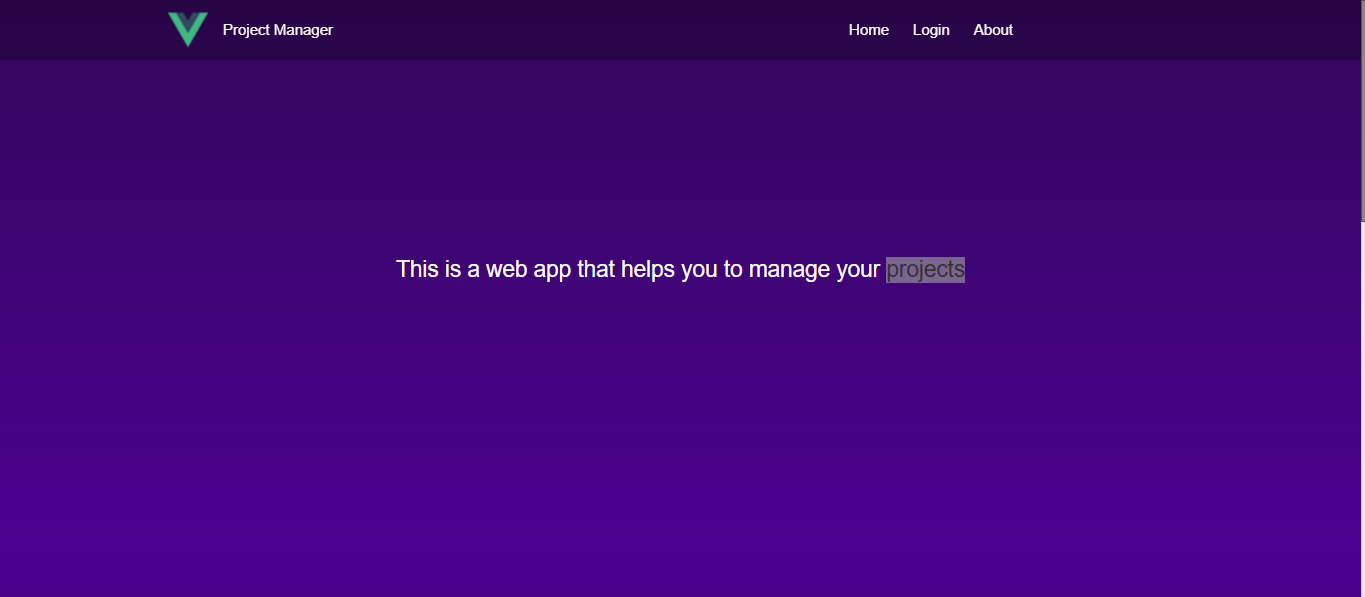Grab the vertical scrollbar thumb
Viewport: 1365px width, 597px height.
[1361, 110]
